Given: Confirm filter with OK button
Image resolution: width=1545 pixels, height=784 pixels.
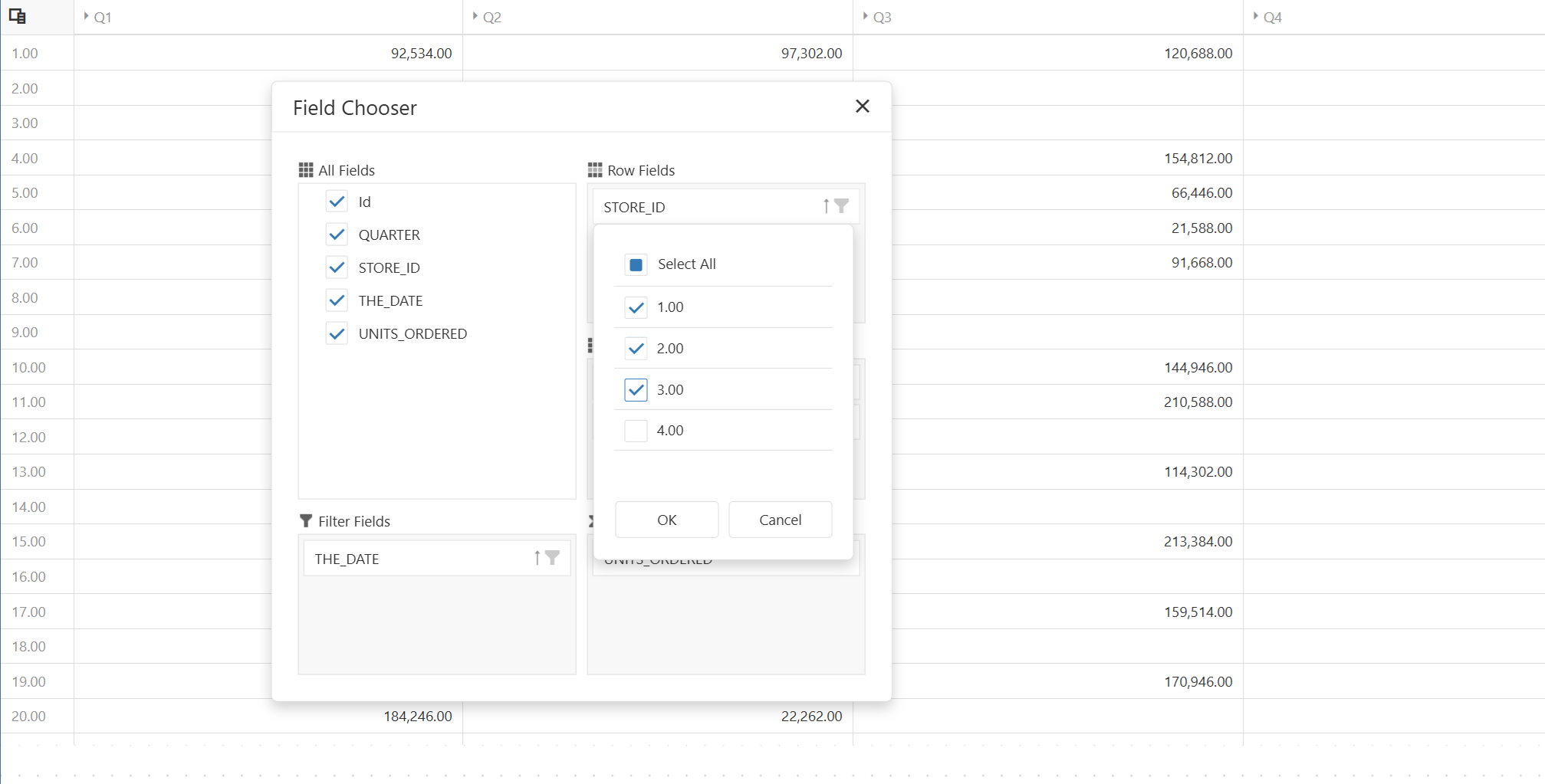Looking at the screenshot, I should [667, 520].
